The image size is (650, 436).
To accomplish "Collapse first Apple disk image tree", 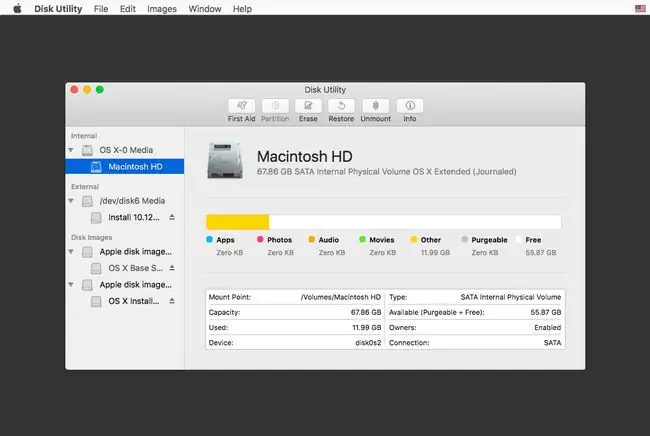I will pos(71,252).
